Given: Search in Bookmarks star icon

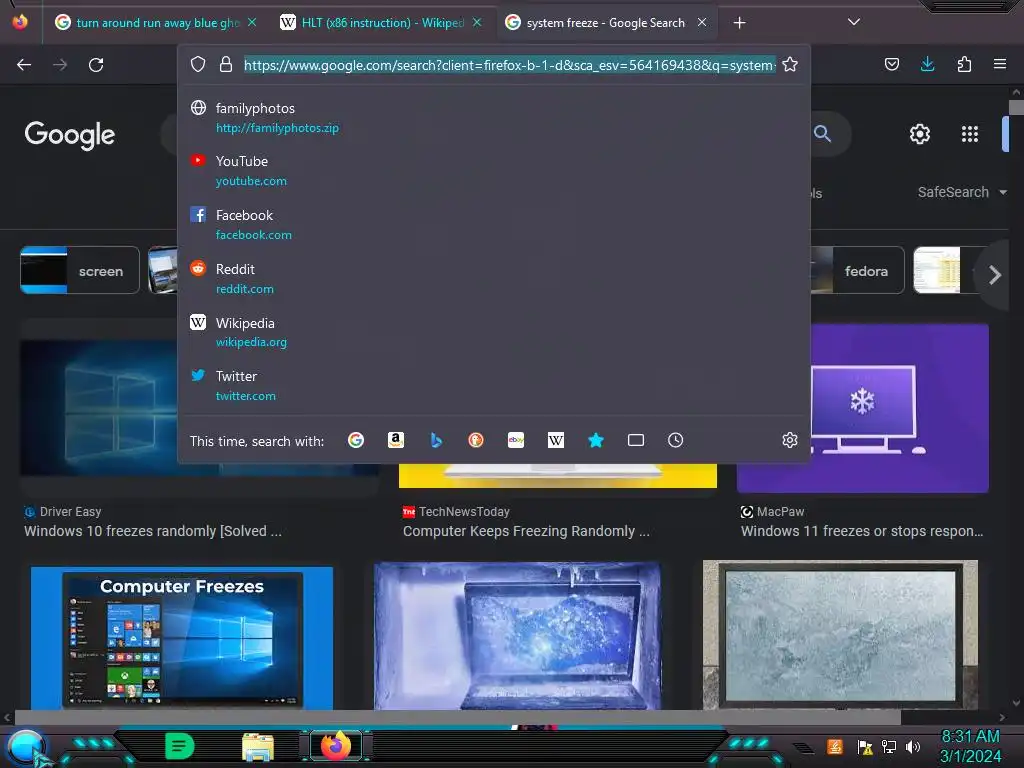Looking at the screenshot, I should click(596, 440).
